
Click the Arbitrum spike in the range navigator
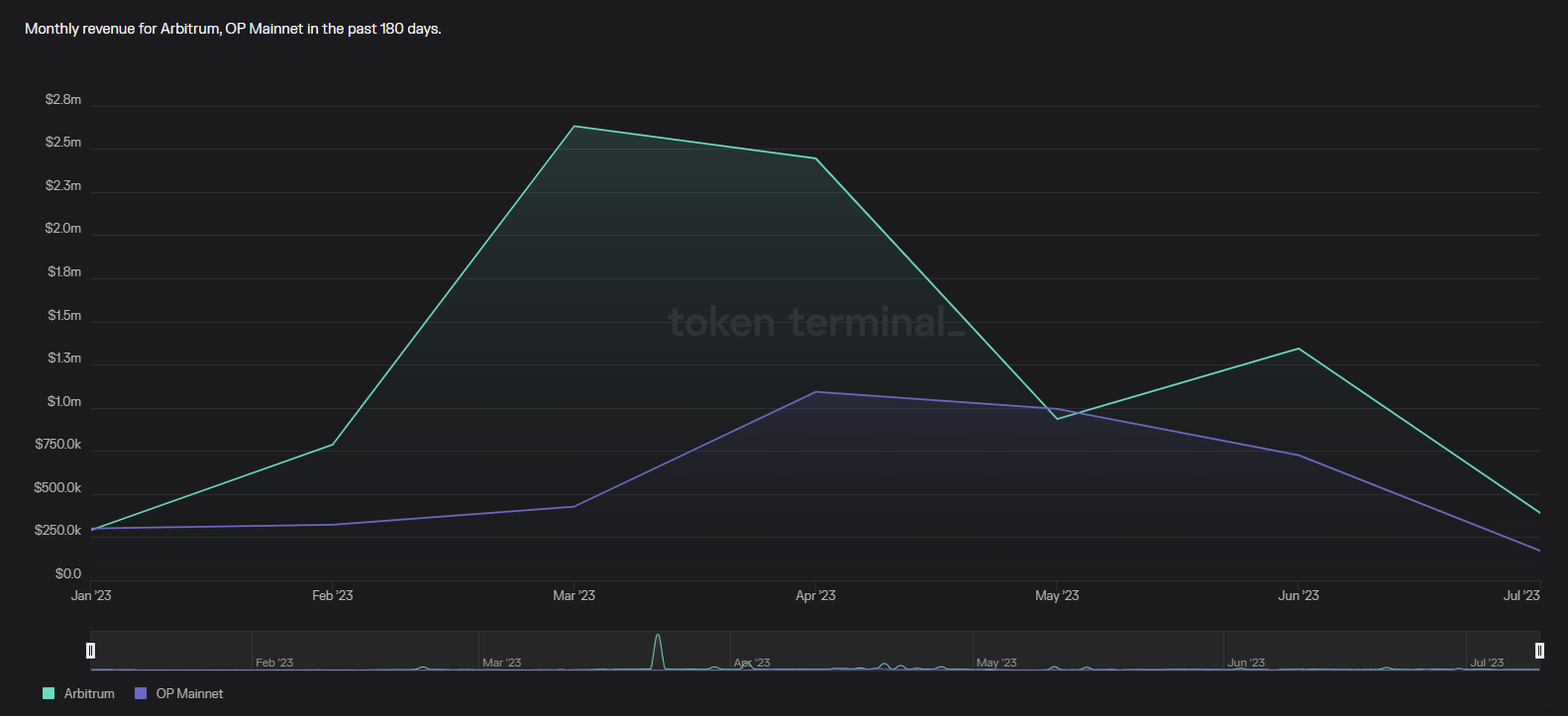[x=658, y=651]
